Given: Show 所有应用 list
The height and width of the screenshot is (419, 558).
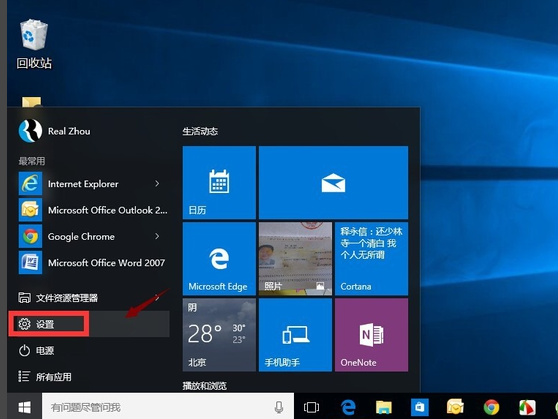Looking at the screenshot, I should (x=89, y=377).
